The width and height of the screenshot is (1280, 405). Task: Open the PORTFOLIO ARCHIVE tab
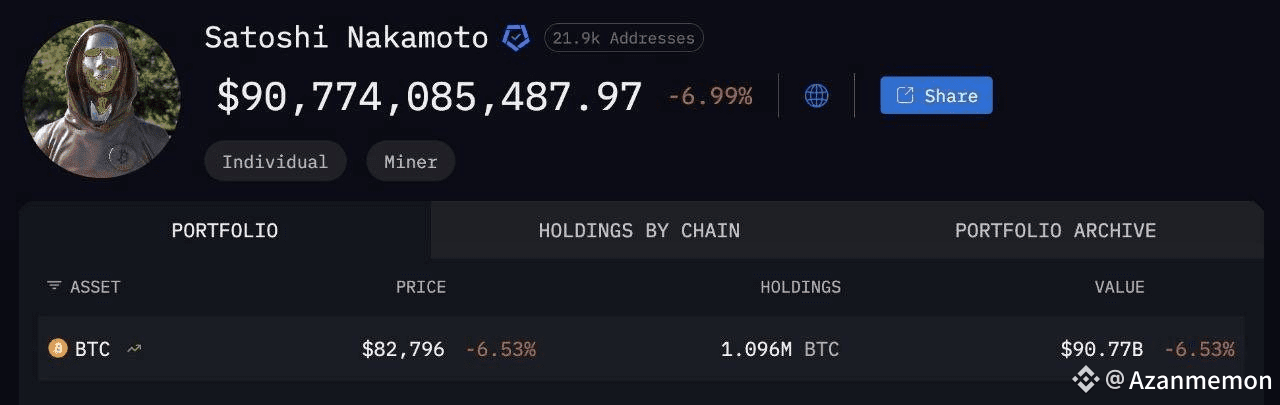click(x=1055, y=230)
